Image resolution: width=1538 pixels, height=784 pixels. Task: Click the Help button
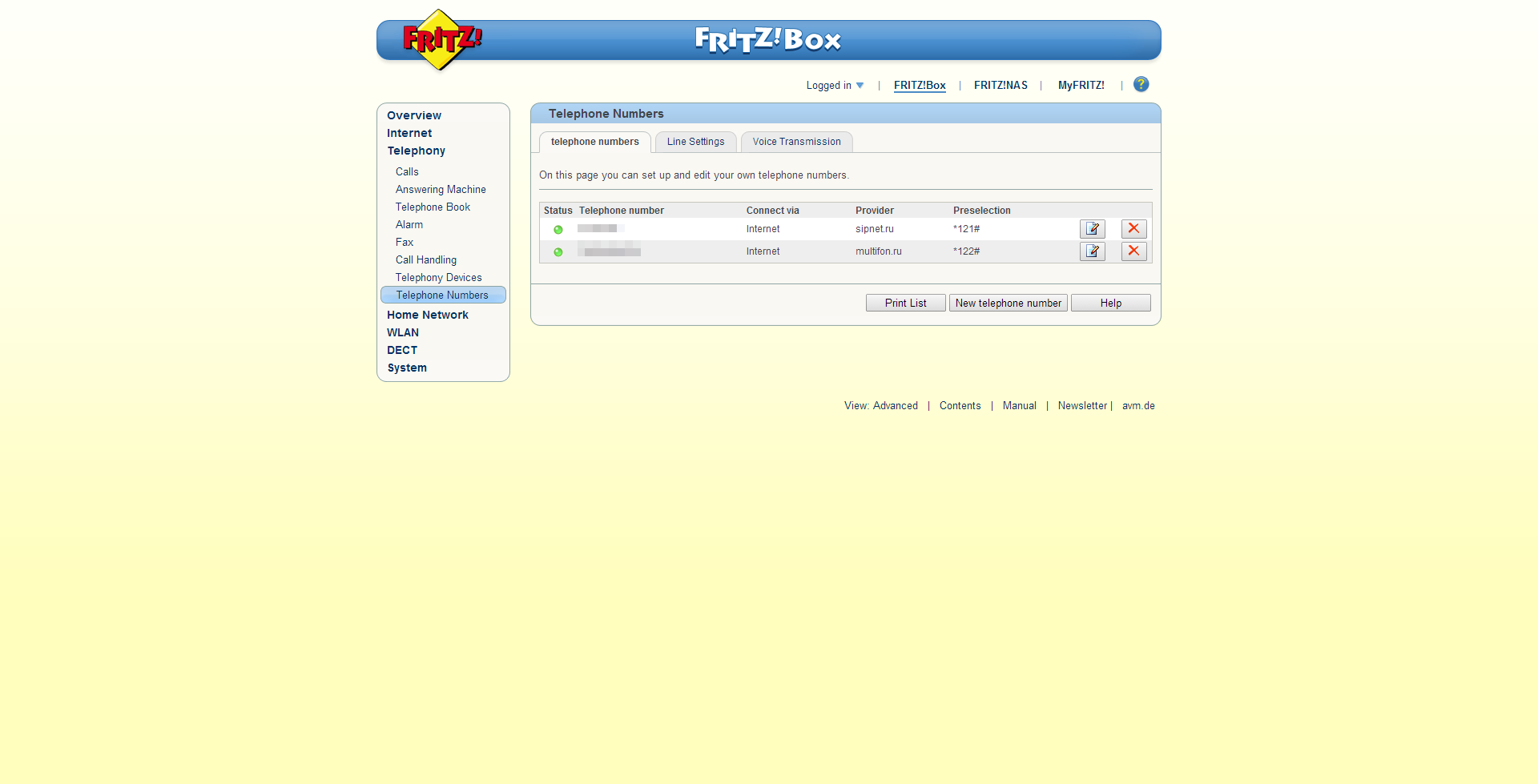tap(1110, 304)
